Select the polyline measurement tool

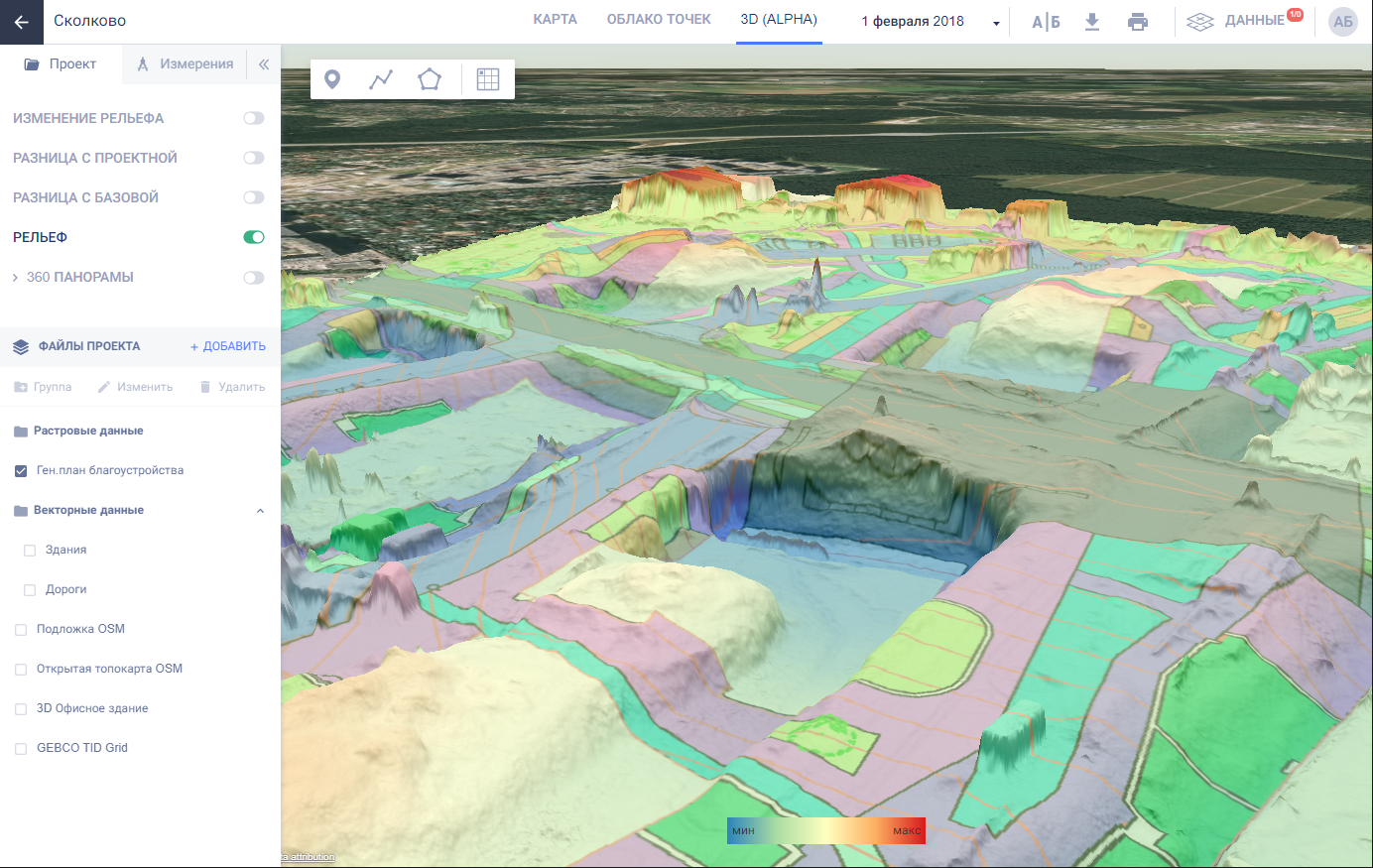381,79
